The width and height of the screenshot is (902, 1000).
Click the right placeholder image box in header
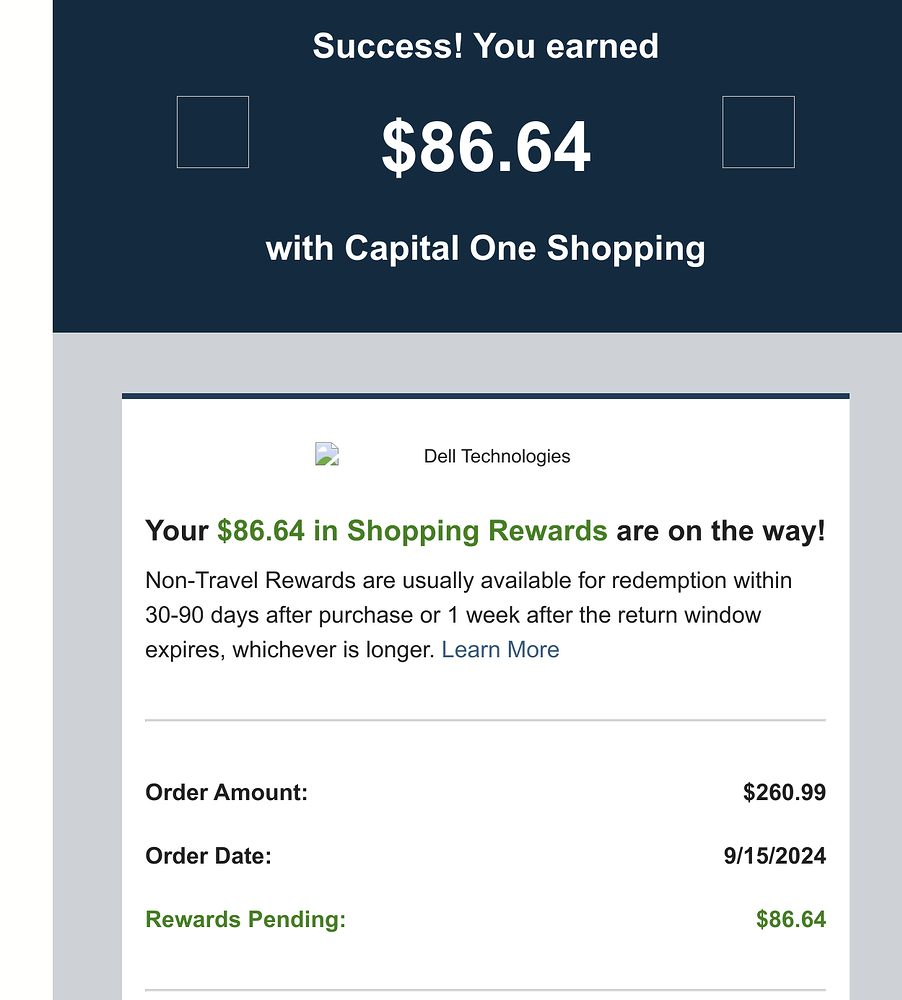758,132
